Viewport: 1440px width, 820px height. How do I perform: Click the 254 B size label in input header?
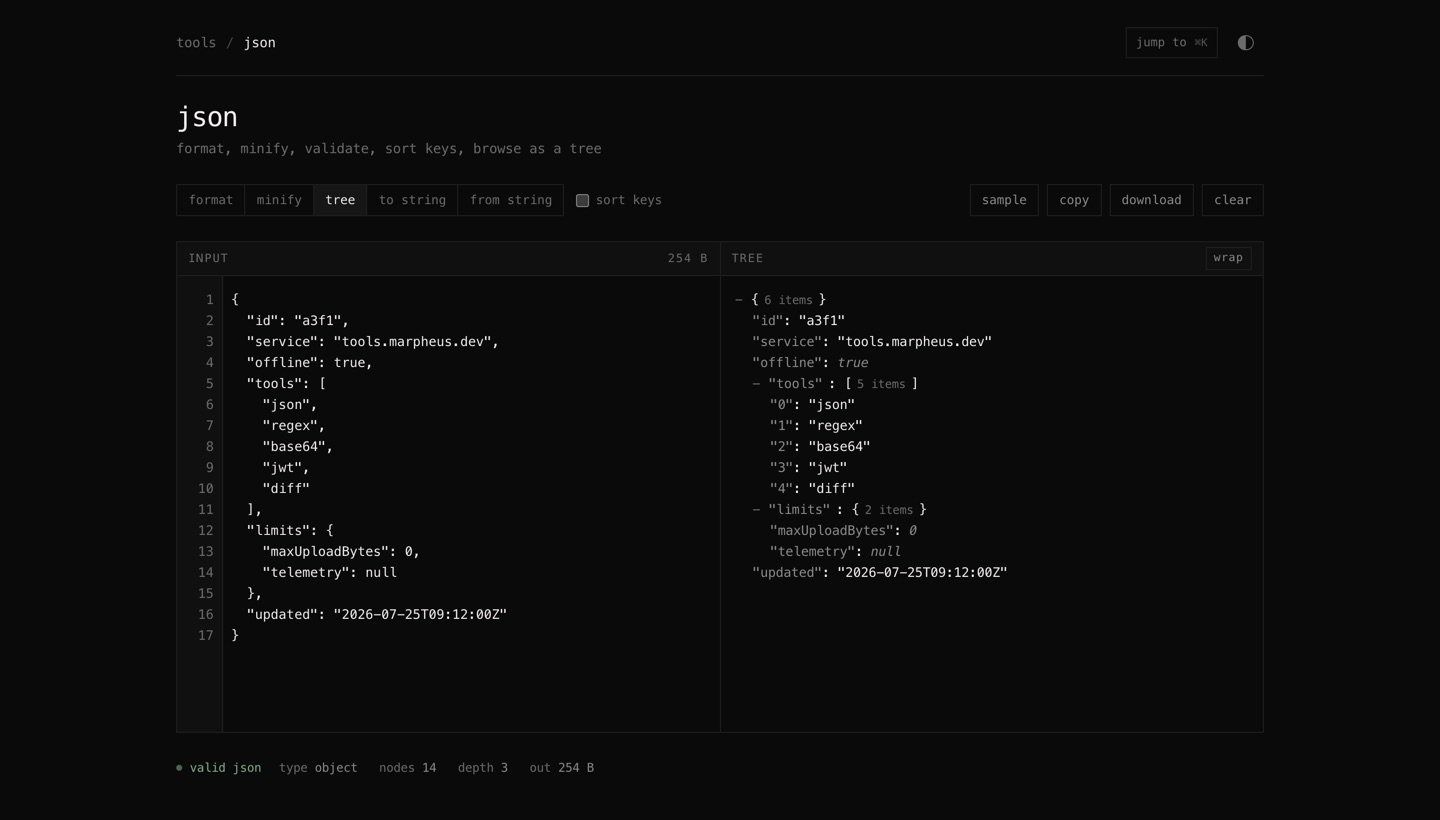pyautogui.click(x=687, y=258)
